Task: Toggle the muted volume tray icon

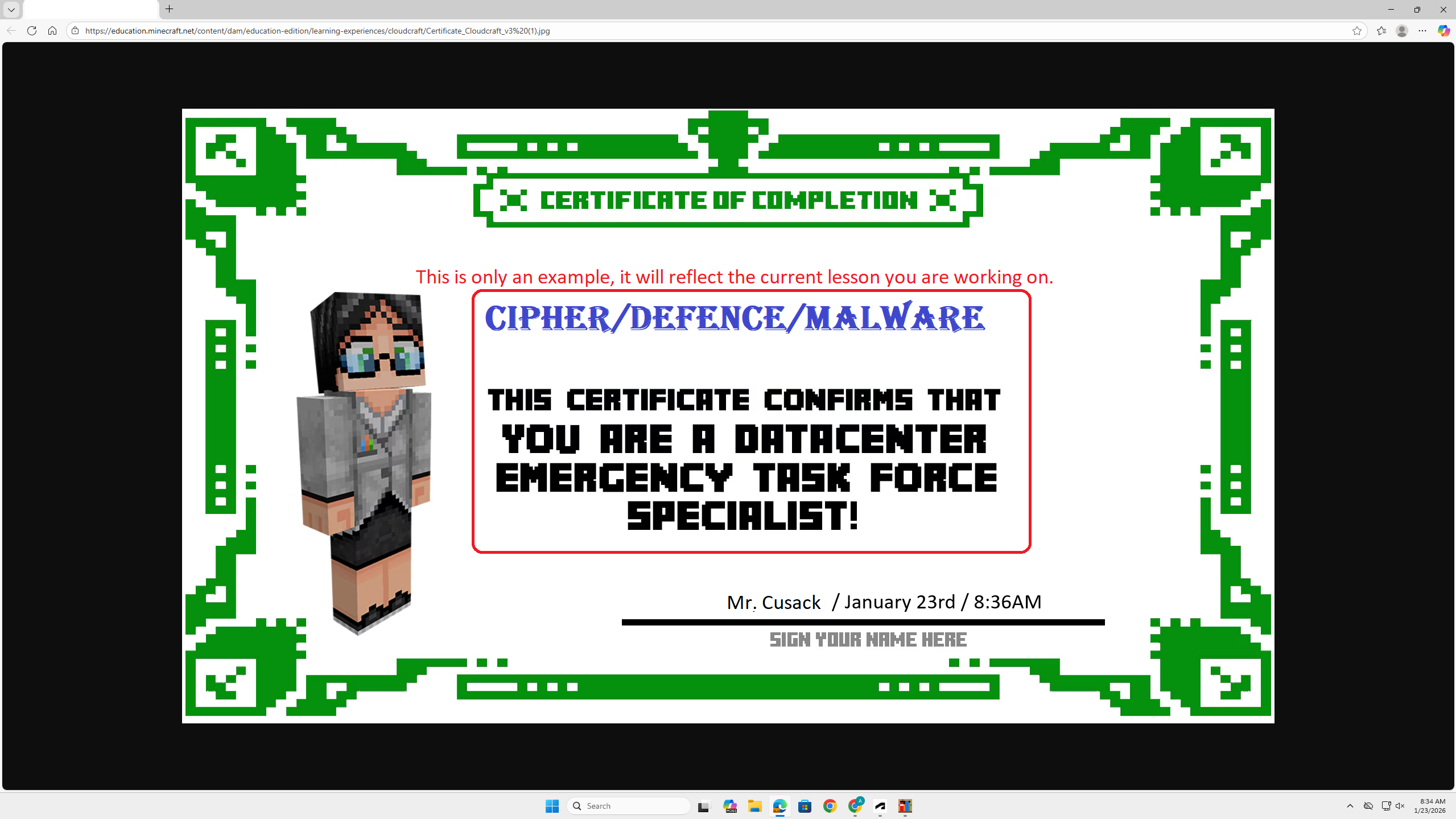Action: (1400, 806)
